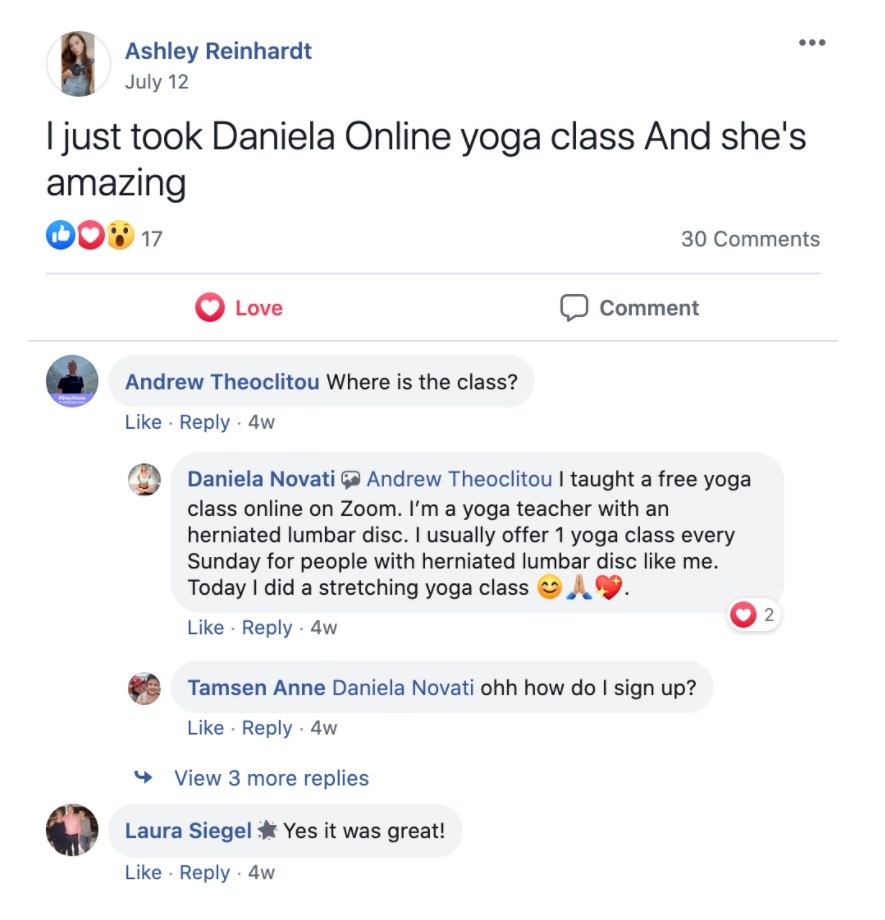Image resolution: width=885 pixels, height=920 pixels.
Task: Expand View 3 more replies
Action: [272, 778]
